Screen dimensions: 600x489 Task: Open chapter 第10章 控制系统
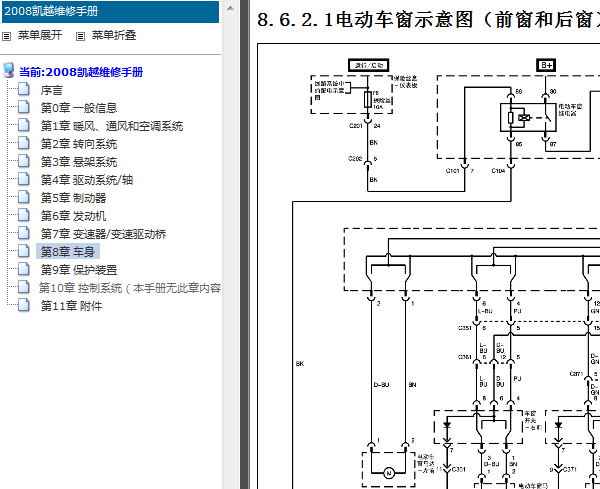[130, 288]
